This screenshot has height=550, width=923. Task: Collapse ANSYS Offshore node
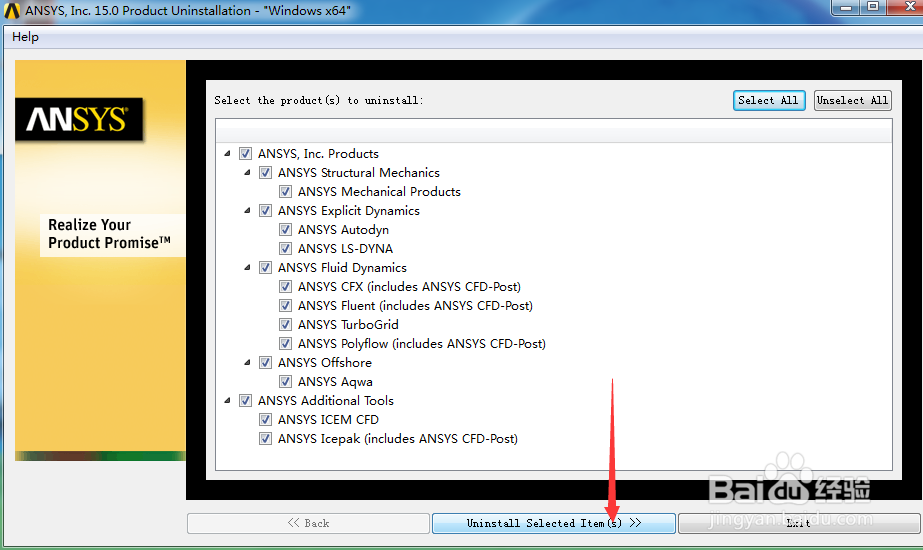pyautogui.click(x=247, y=363)
